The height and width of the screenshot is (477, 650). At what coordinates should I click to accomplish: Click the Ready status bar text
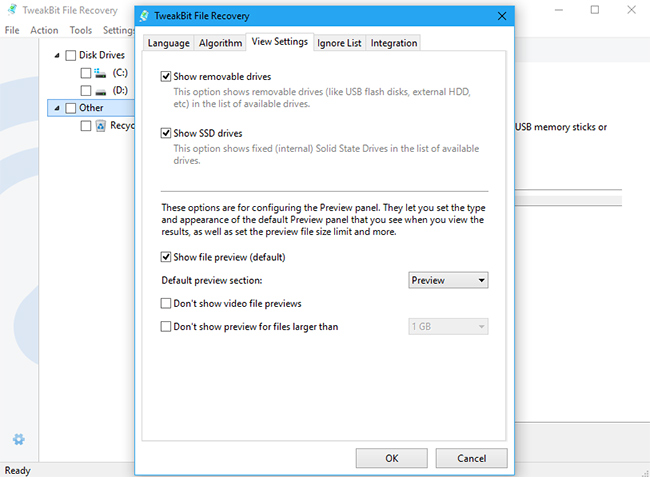pos(18,471)
